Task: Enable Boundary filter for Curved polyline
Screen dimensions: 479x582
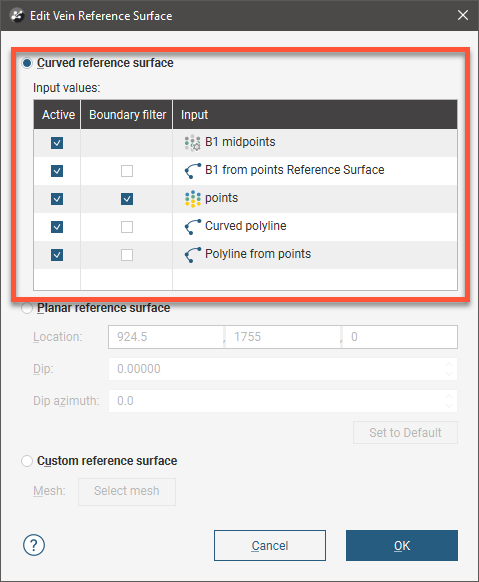Action: click(127, 227)
